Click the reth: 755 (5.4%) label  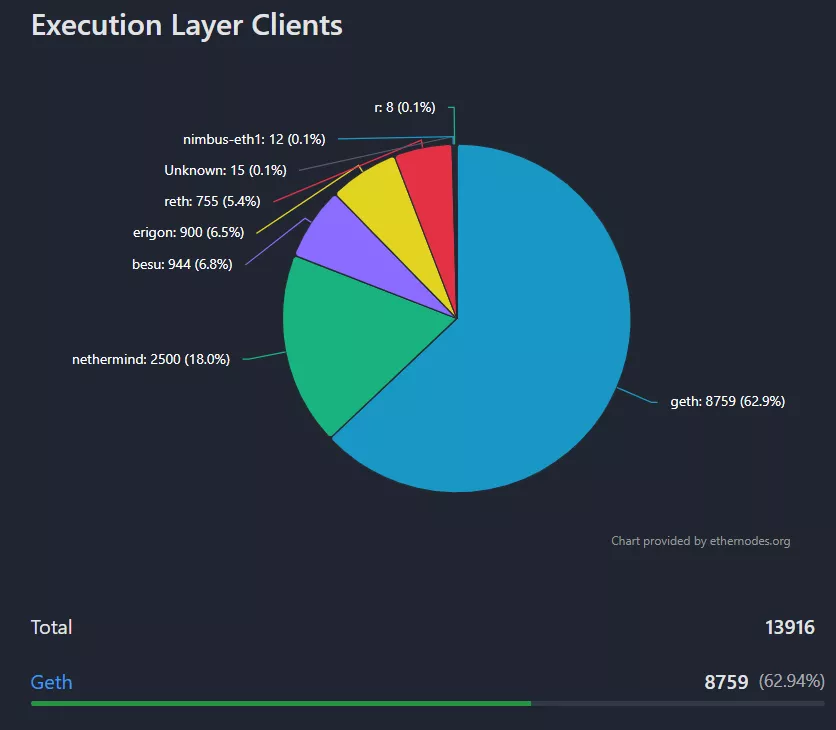212,201
